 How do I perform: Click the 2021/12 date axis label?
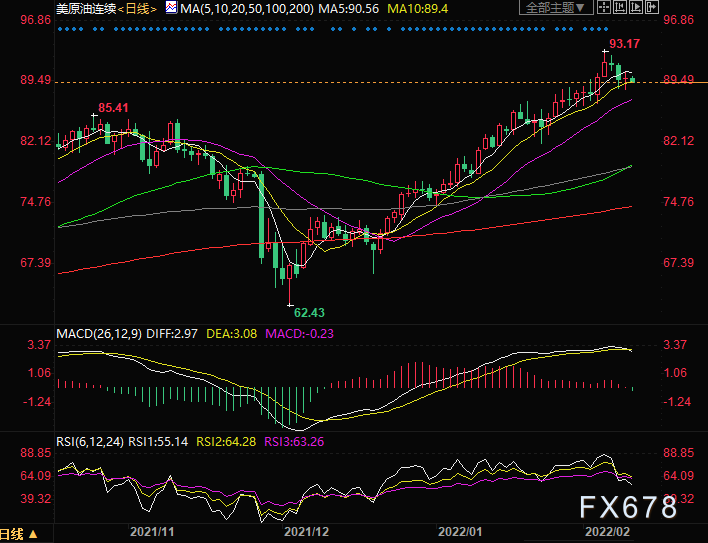click(x=306, y=532)
